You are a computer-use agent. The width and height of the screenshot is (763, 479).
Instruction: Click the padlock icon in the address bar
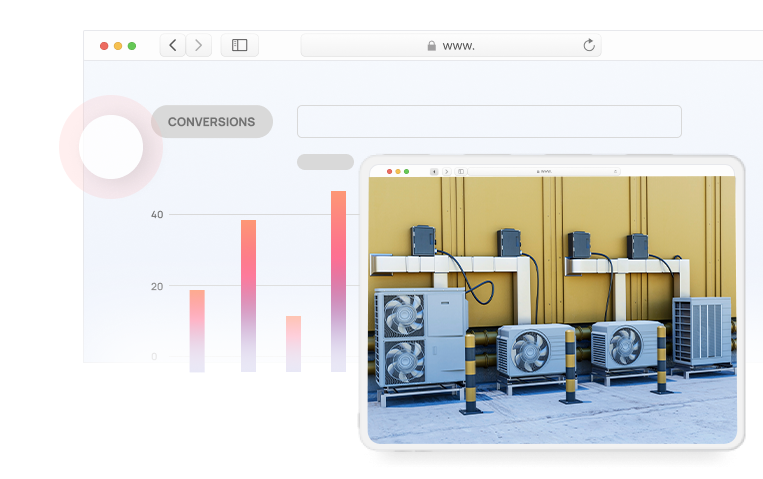tap(432, 46)
